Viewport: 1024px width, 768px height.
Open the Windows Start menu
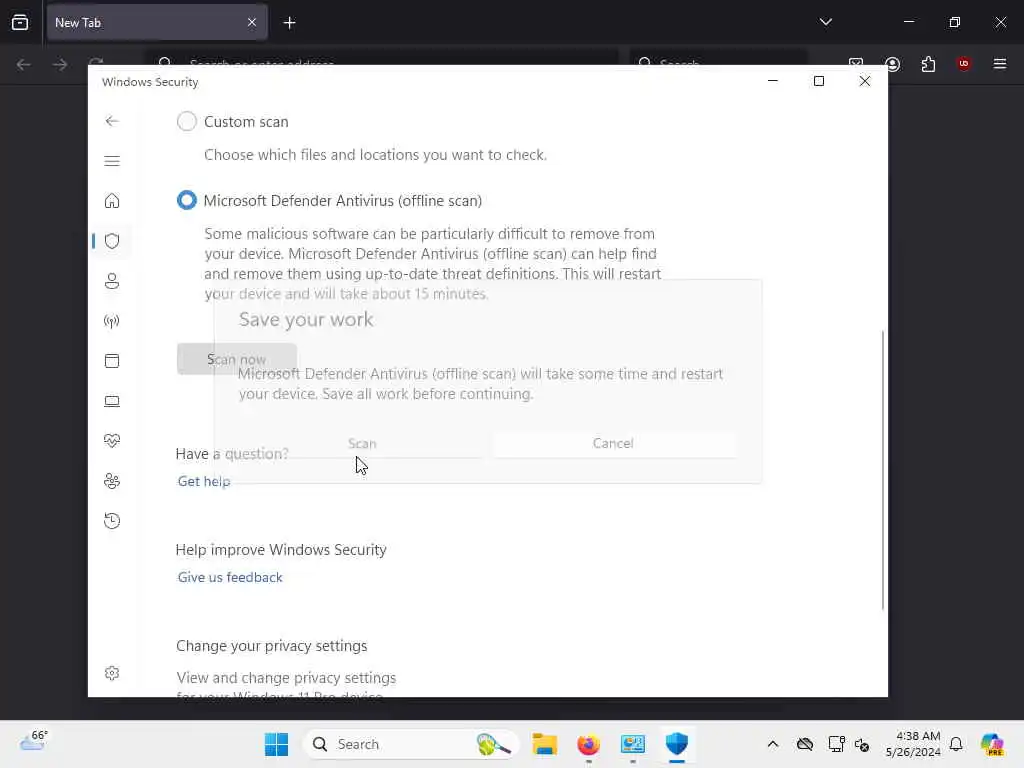point(276,744)
